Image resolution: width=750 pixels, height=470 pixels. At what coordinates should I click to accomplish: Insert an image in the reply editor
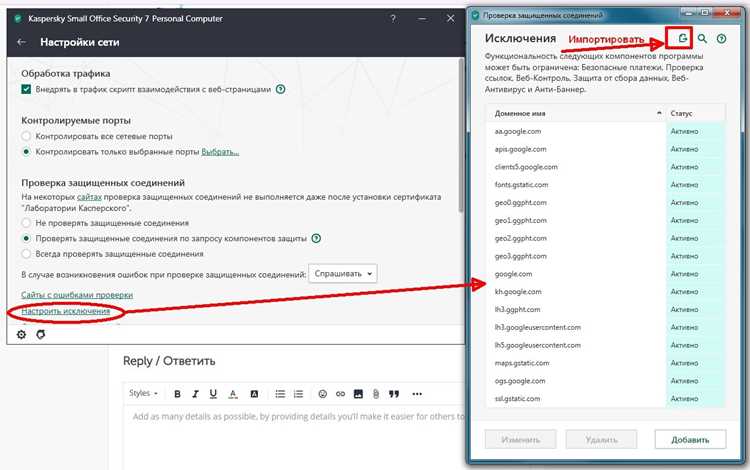(358, 394)
